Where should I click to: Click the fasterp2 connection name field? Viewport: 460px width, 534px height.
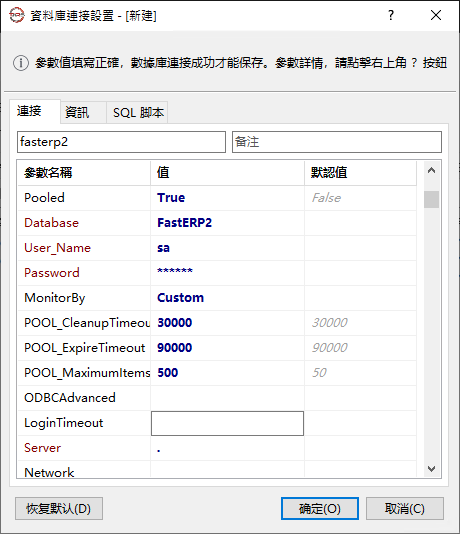[121, 142]
